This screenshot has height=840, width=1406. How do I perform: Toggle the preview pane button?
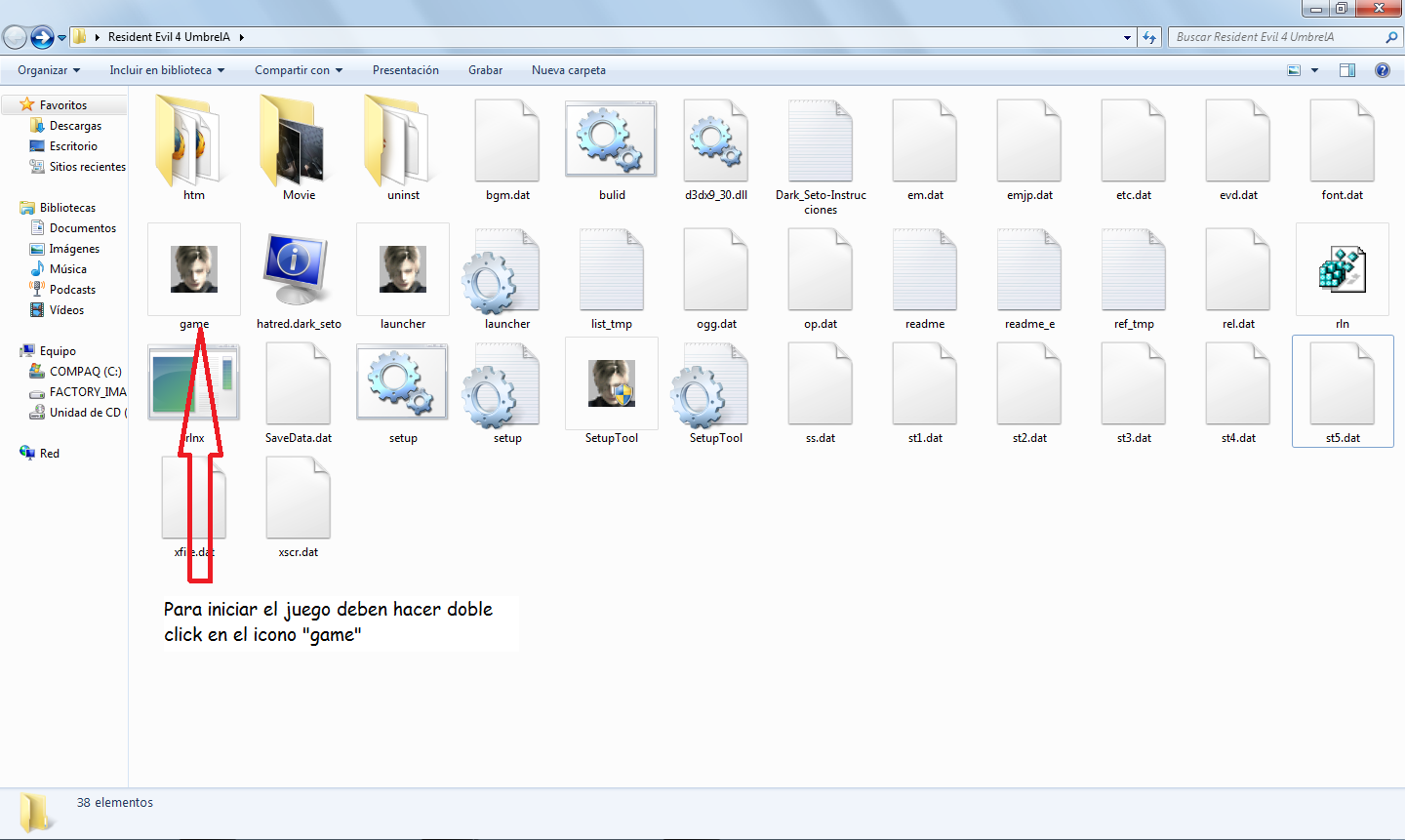click(1347, 70)
